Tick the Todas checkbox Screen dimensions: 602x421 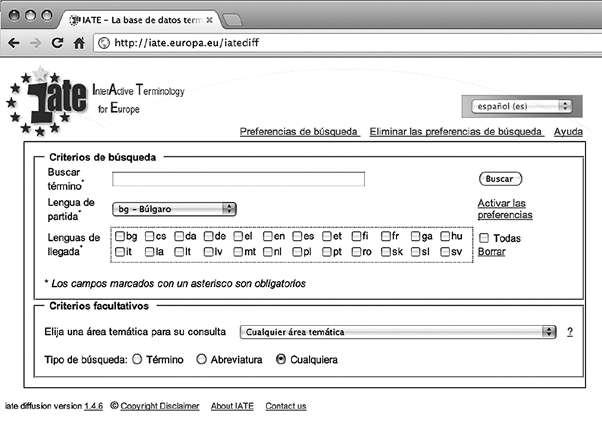pyautogui.click(x=484, y=238)
